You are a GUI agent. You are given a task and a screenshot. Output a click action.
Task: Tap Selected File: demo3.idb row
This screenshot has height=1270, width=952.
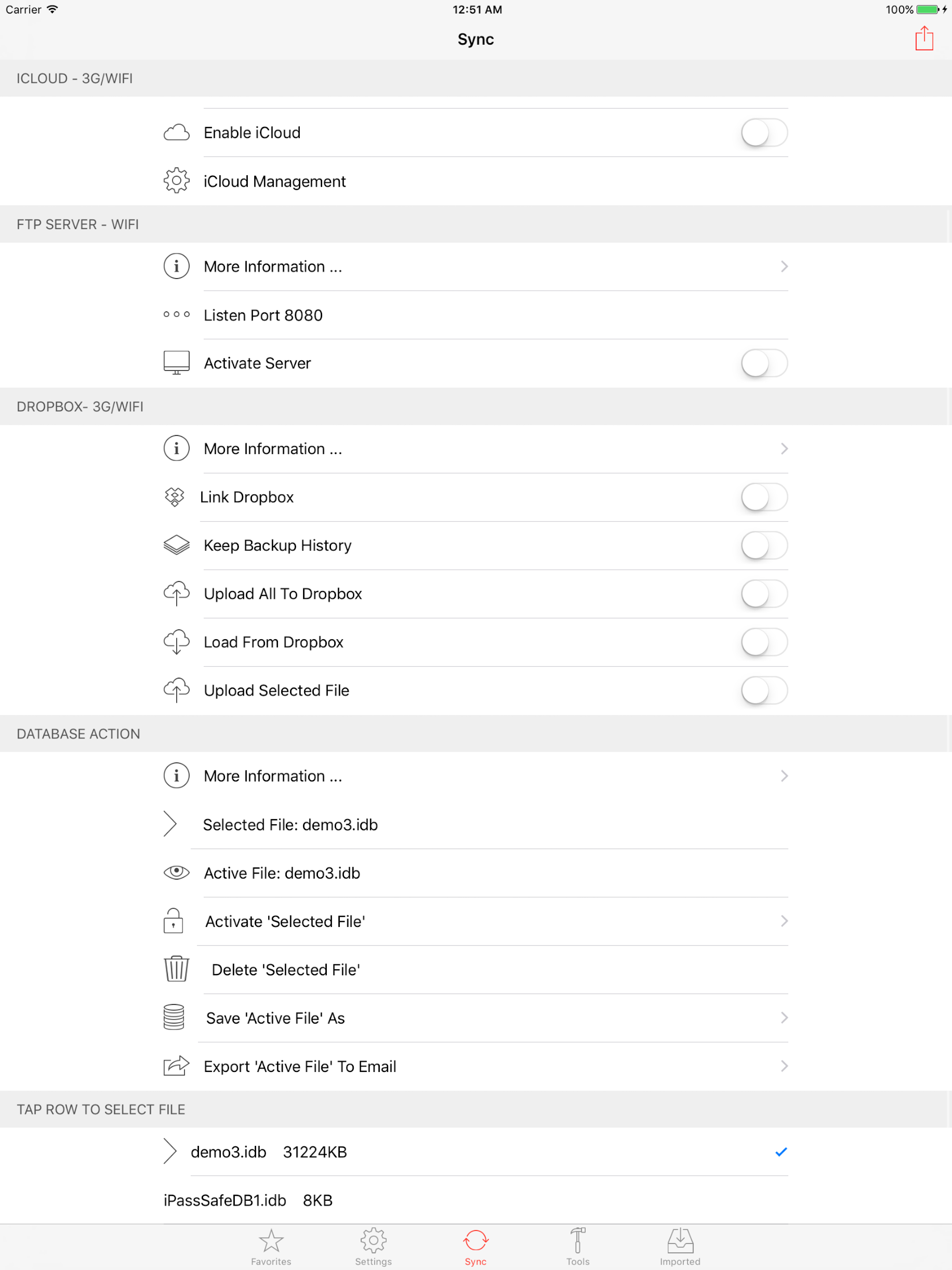290,825
